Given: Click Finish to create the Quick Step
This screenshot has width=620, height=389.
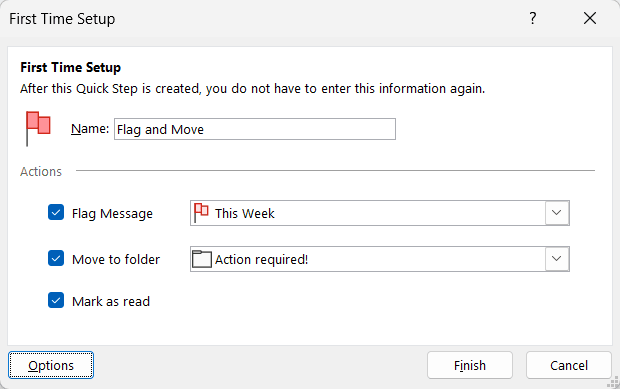Looking at the screenshot, I should (470, 365).
